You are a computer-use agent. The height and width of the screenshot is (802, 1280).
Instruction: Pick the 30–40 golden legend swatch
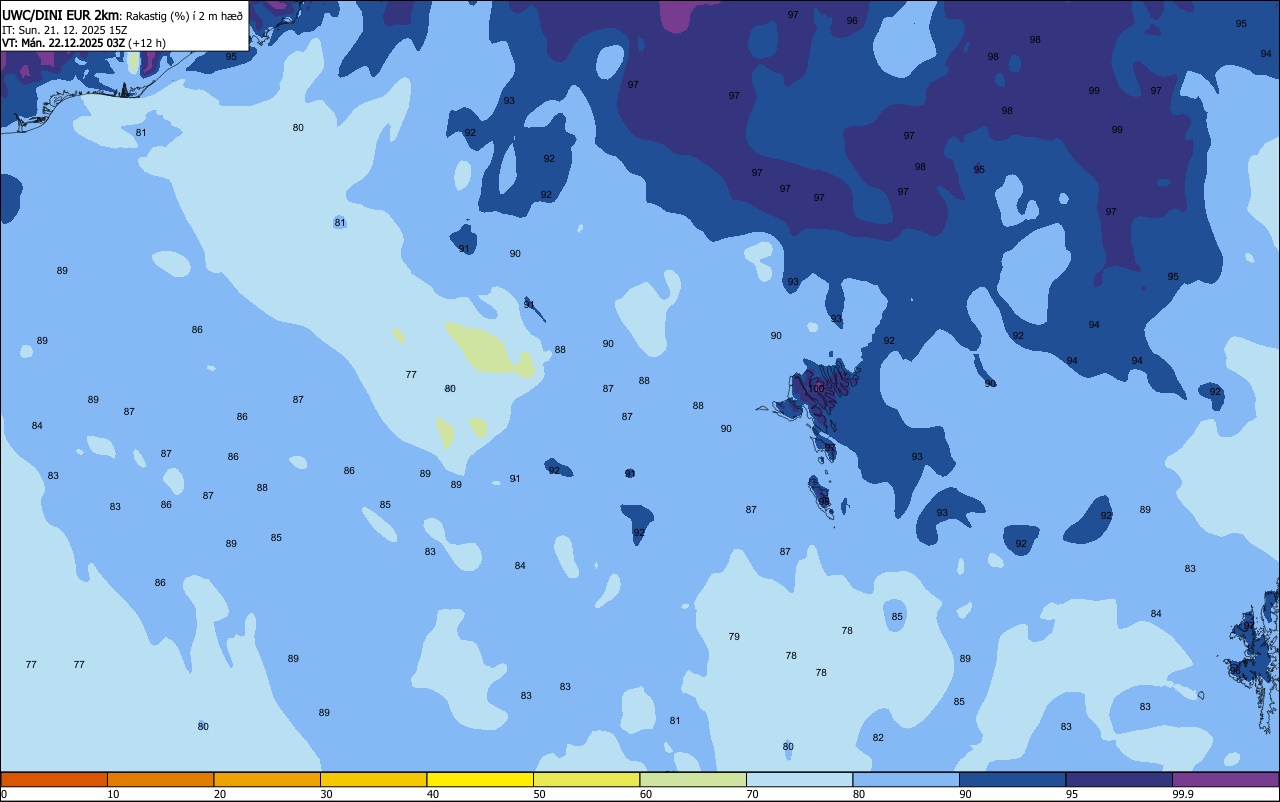pos(373,779)
